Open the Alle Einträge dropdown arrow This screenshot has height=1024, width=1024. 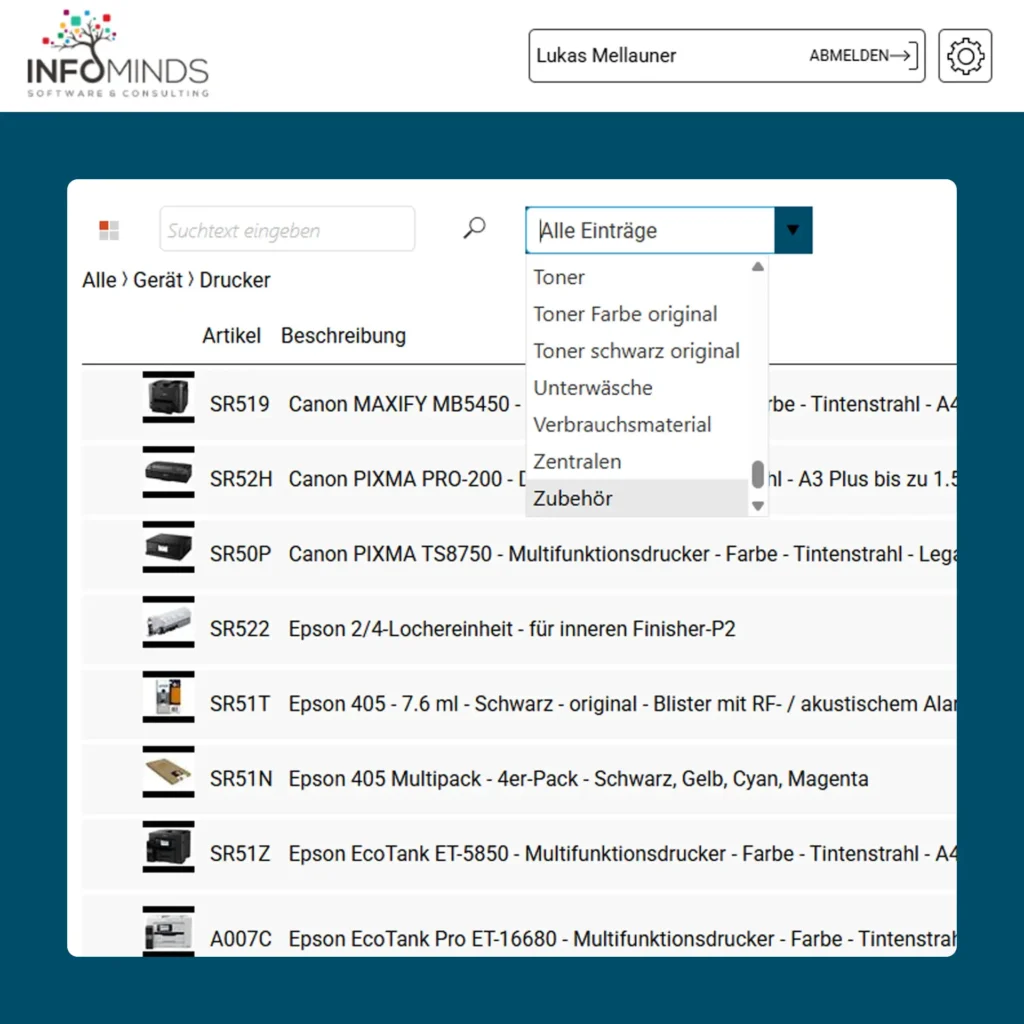pyautogui.click(x=793, y=229)
